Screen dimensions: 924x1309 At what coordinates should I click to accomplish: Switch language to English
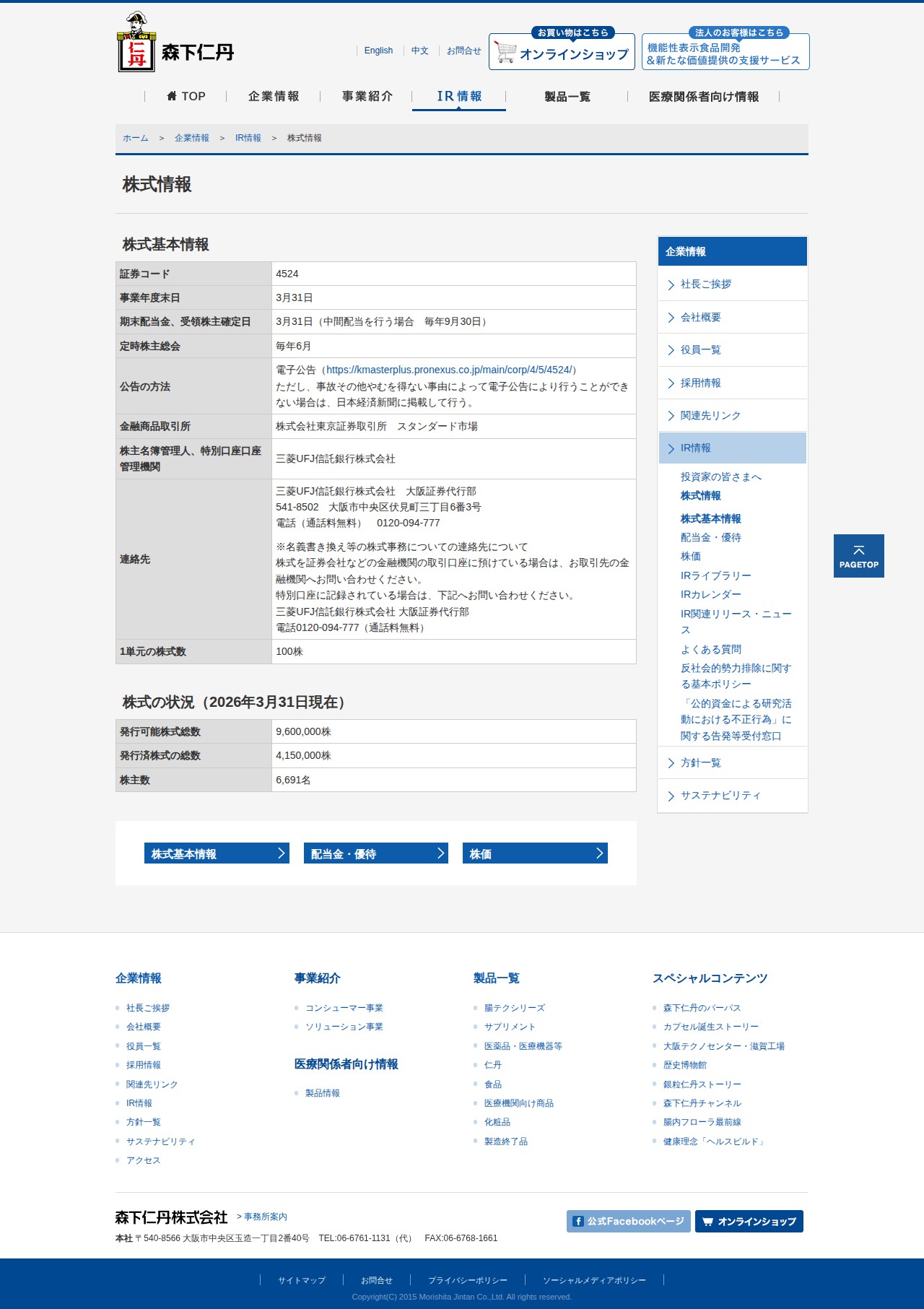point(378,51)
